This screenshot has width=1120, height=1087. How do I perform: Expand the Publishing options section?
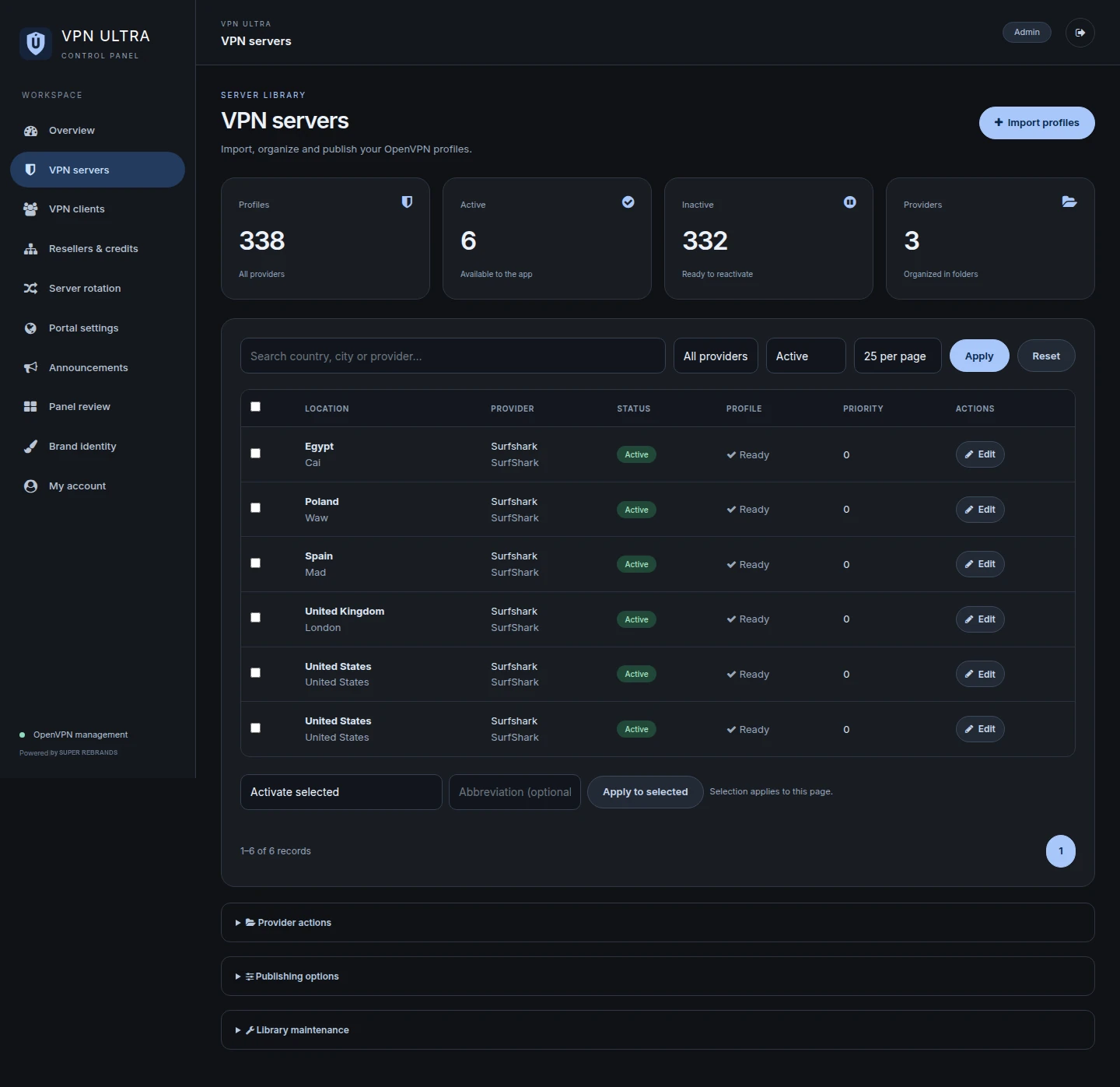click(x=658, y=977)
